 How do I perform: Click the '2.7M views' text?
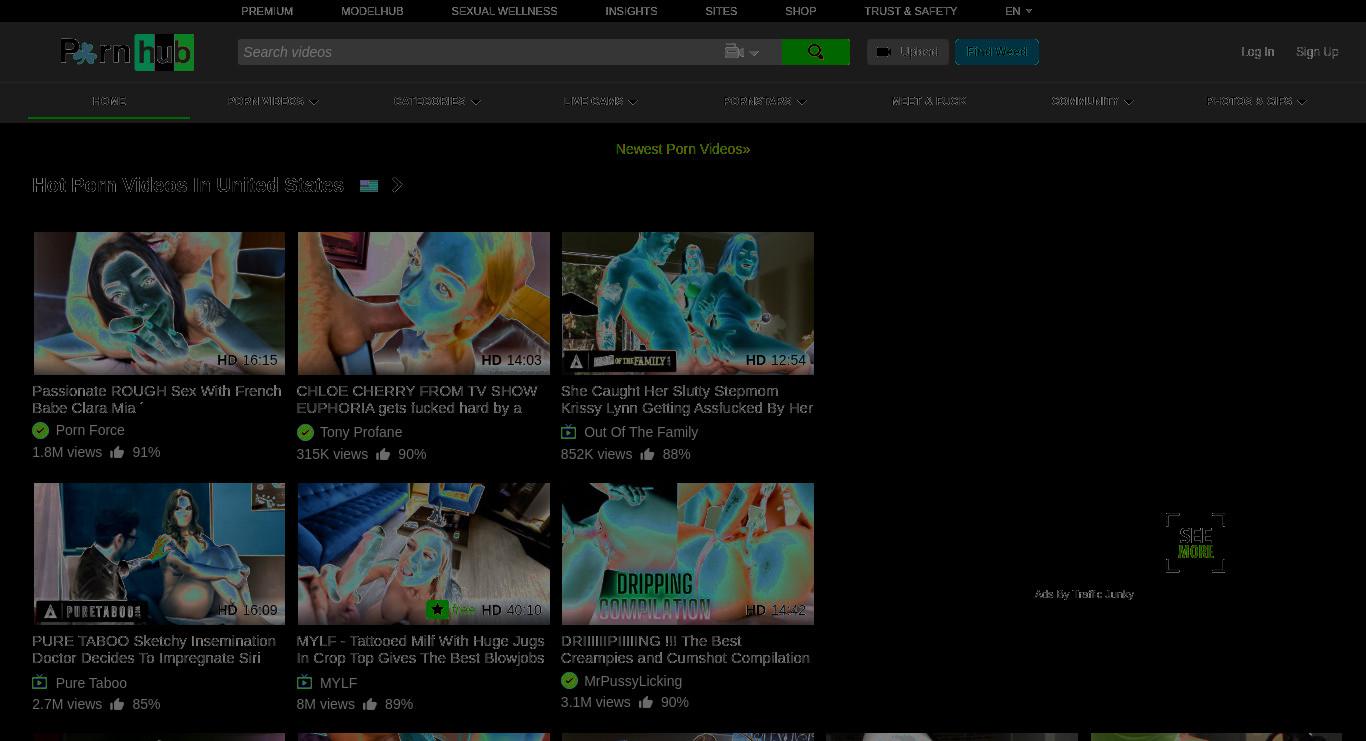coord(67,704)
